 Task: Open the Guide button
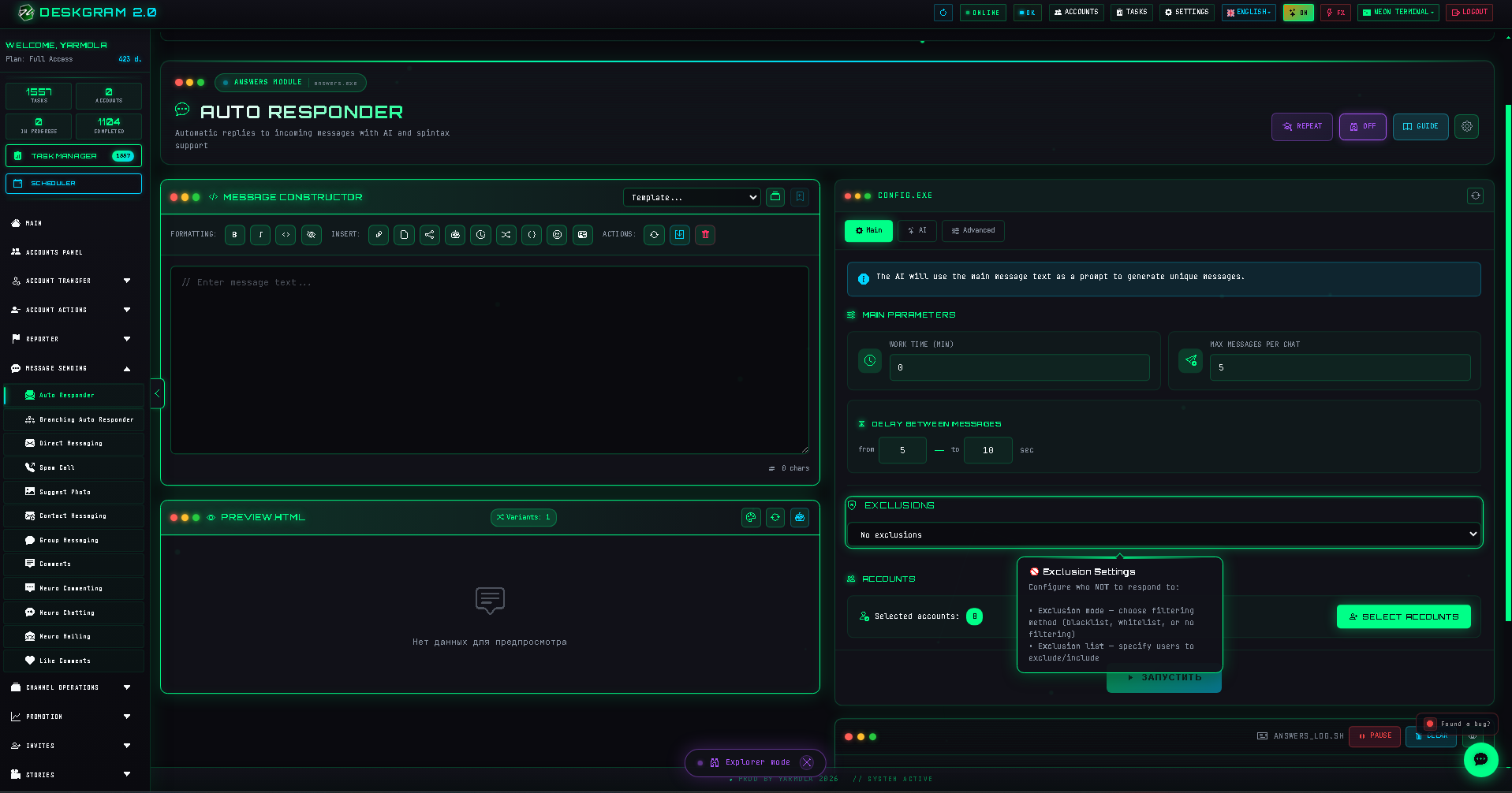(1421, 126)
